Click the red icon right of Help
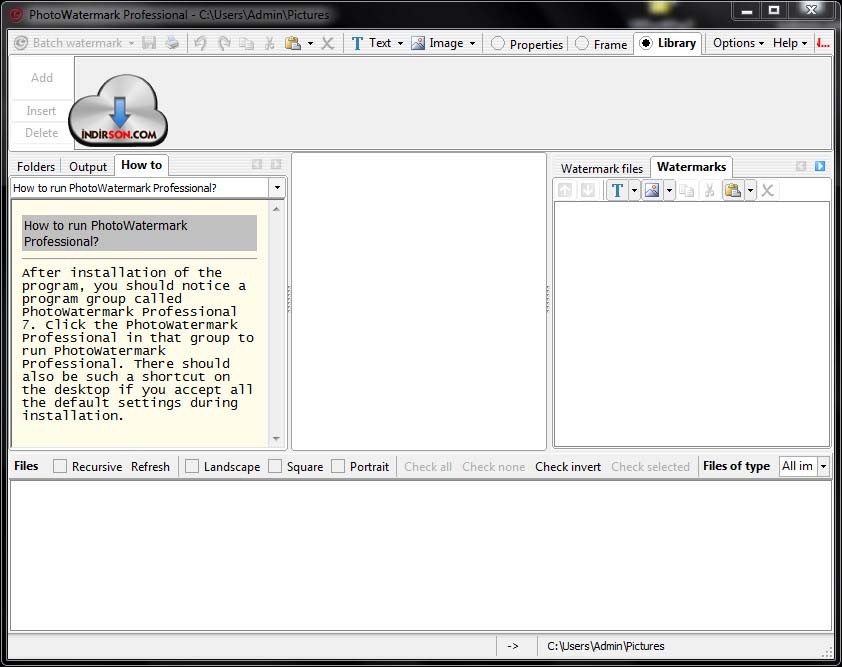This screenshot has height=667, width=842. click(823, 43)
